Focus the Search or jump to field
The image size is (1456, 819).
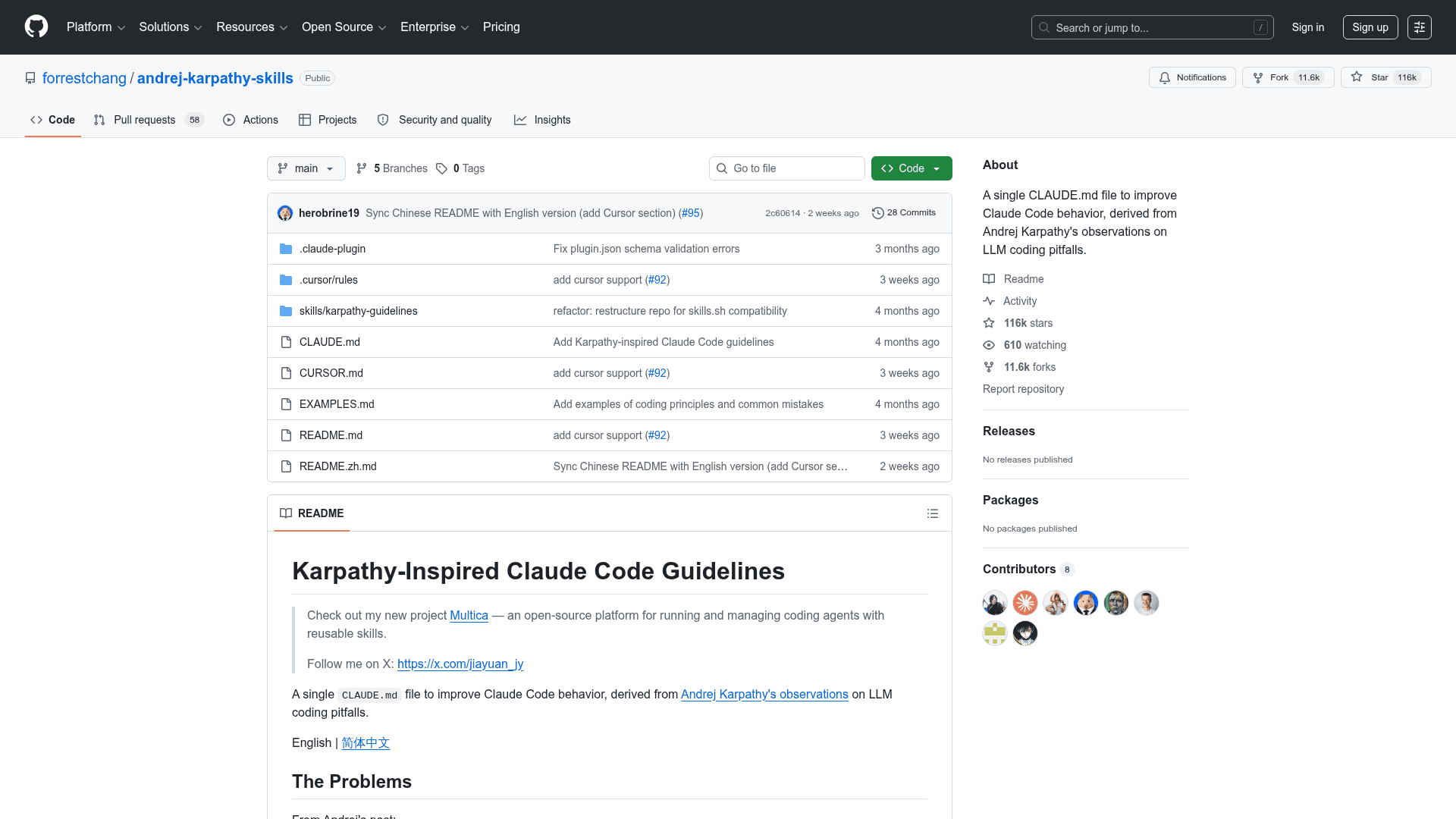[1152, 27]
